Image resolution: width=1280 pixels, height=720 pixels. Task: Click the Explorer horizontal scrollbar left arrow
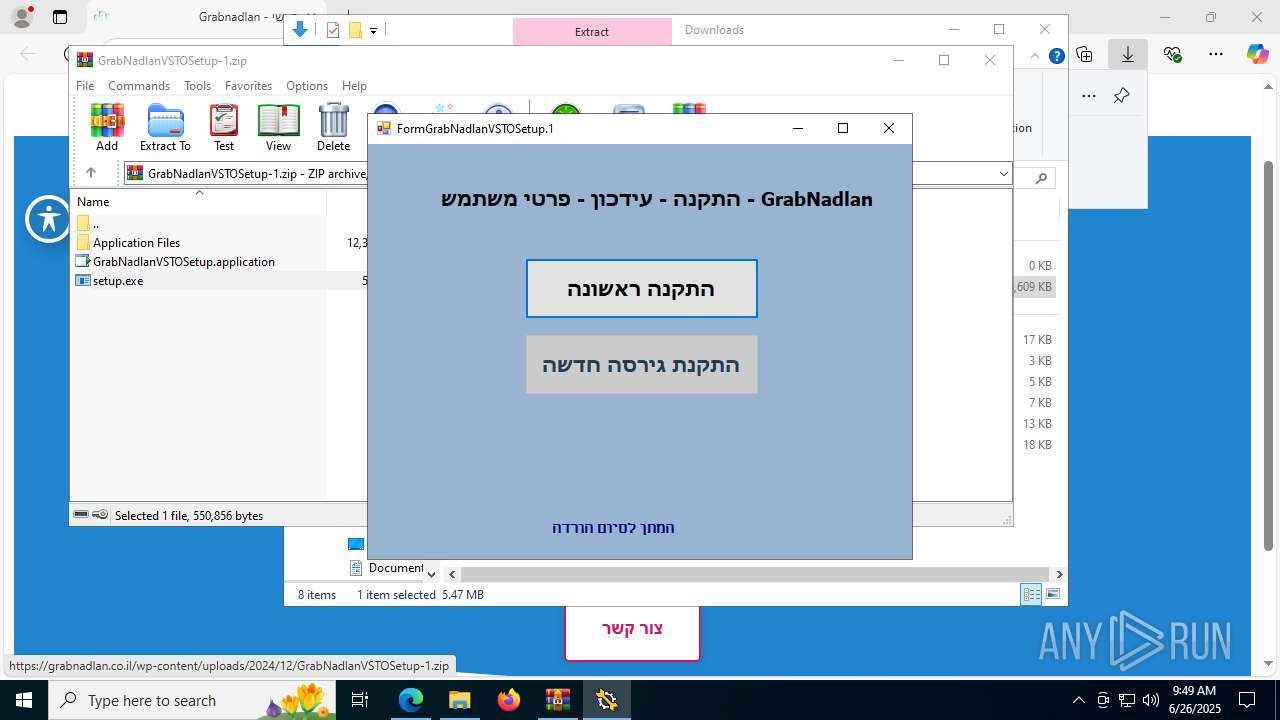point(452,574)
